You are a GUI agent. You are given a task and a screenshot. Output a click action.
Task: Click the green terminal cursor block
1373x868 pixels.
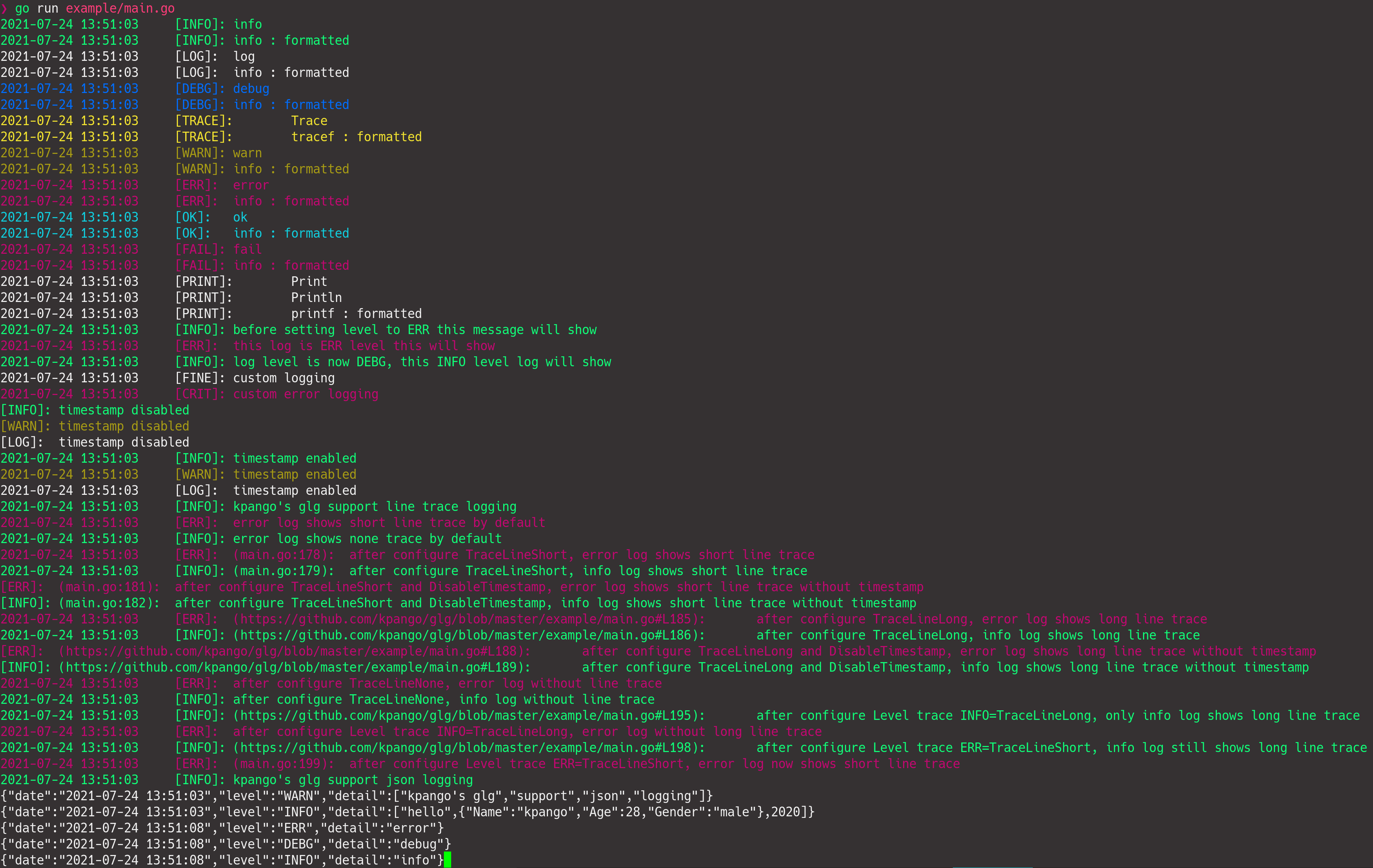pos(447,860)
